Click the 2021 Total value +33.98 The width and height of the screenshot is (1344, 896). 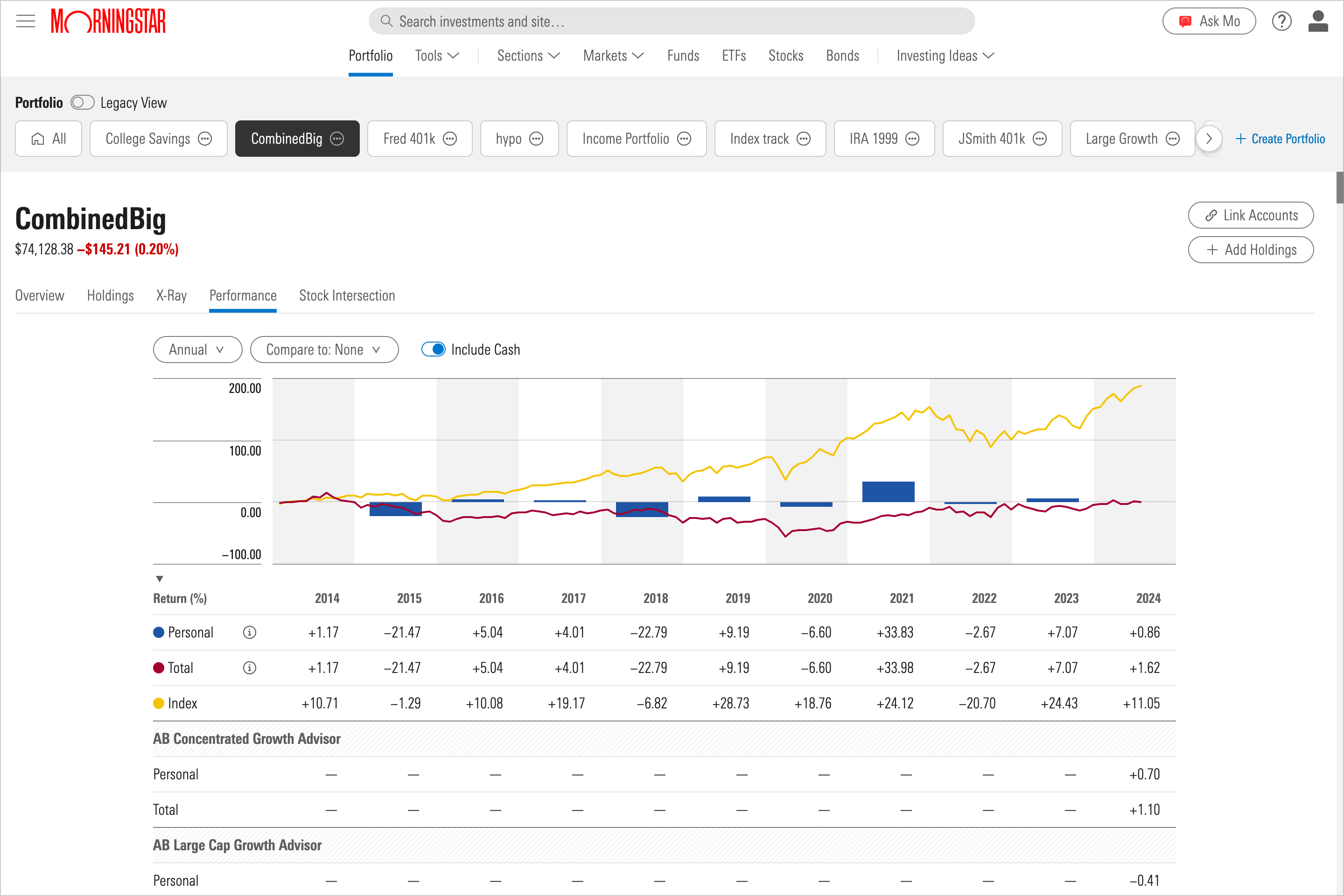(x=895, y=668)
